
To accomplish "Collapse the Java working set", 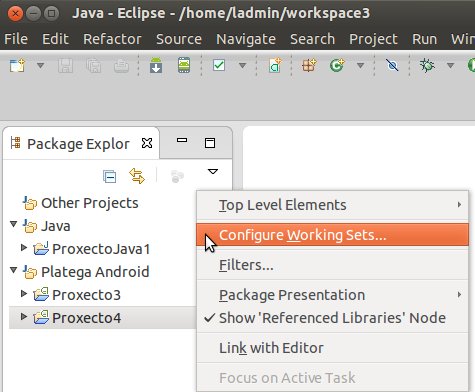I will 14,224.
